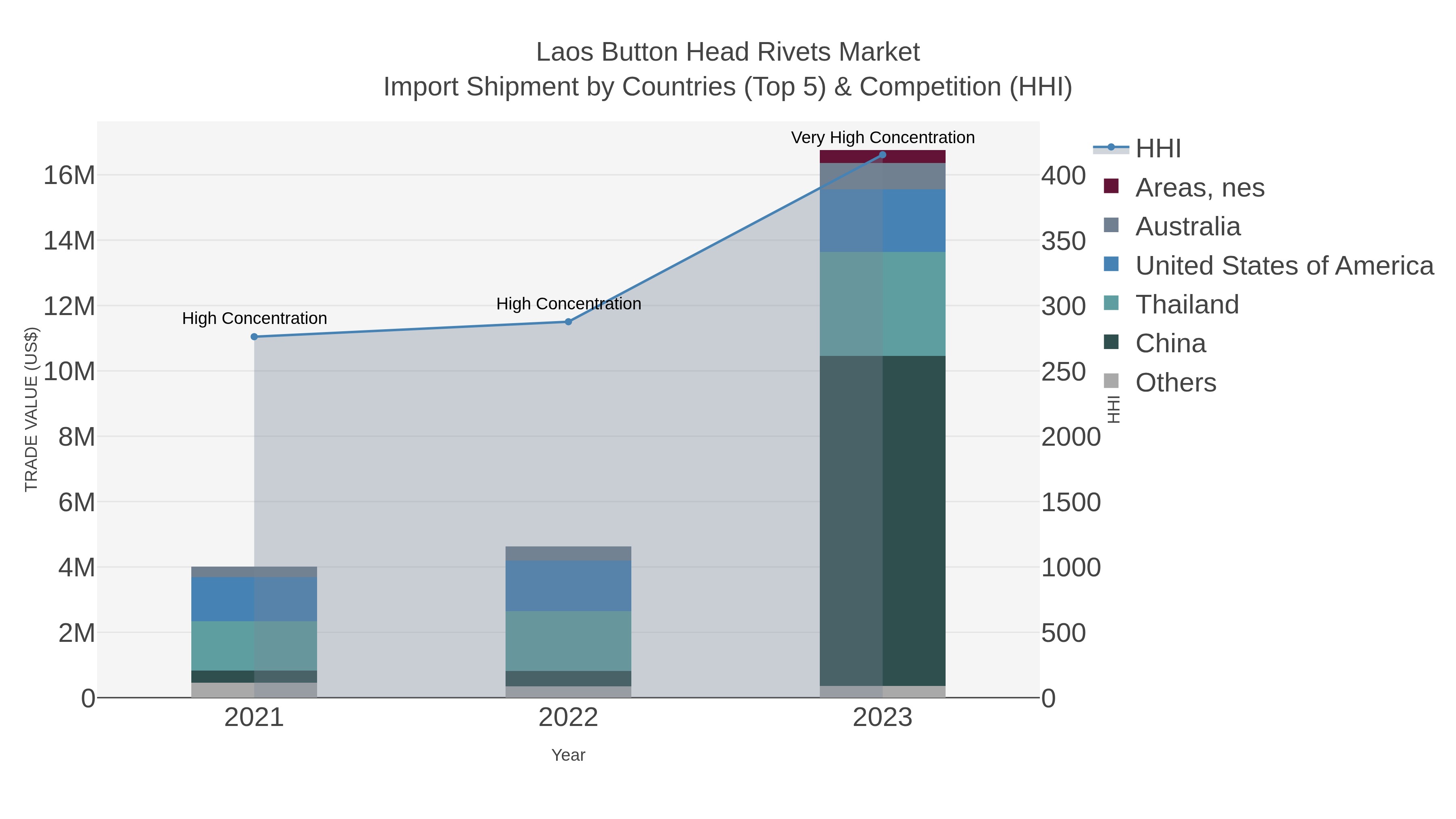Click the 16M tick on left axis

pyautogui.click(x=70, y=175)
